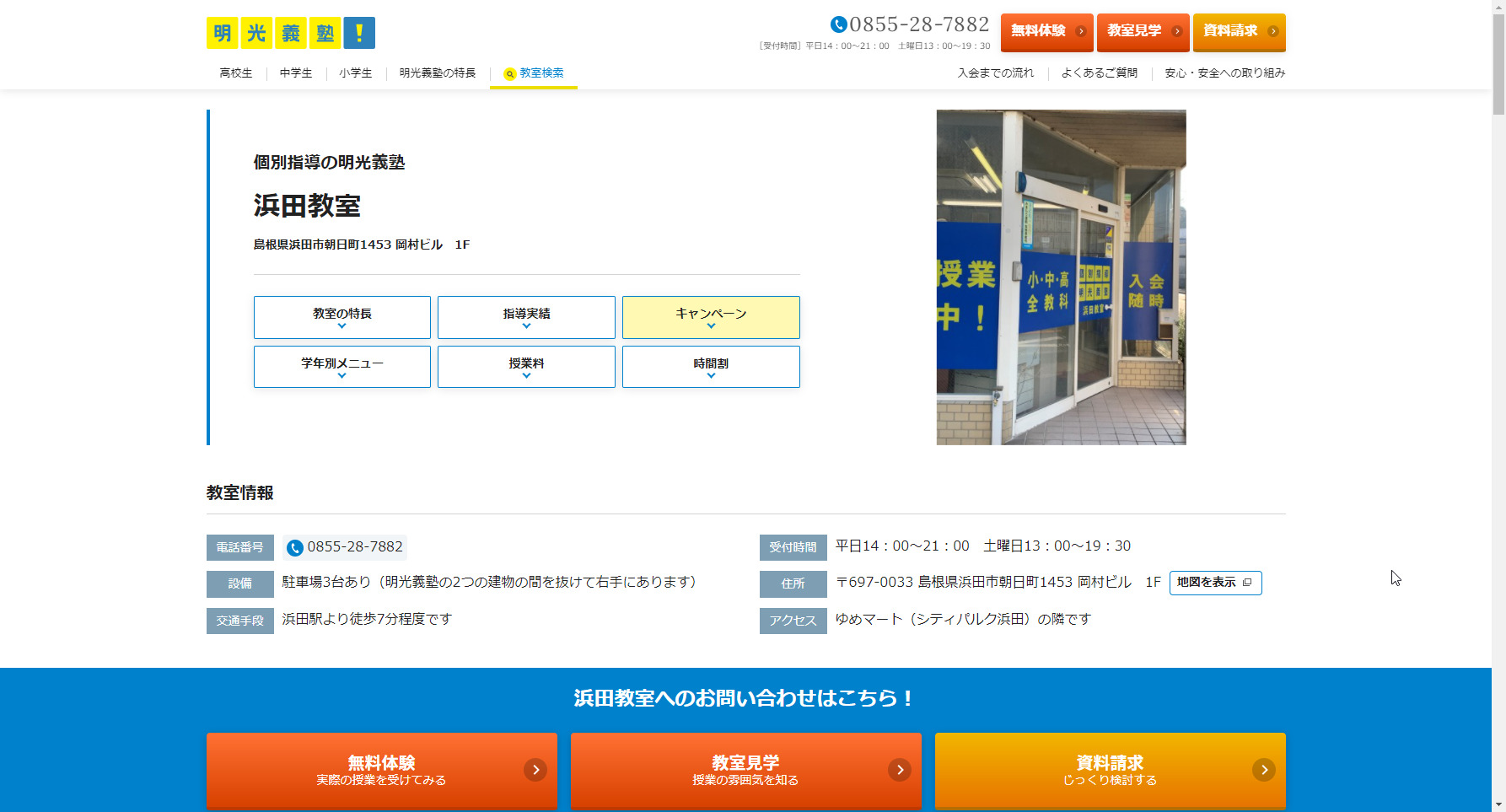Click the 〒697-0033 postal address text
Image resolution: width=1506 pixels, height=812 pixels.
998,583
